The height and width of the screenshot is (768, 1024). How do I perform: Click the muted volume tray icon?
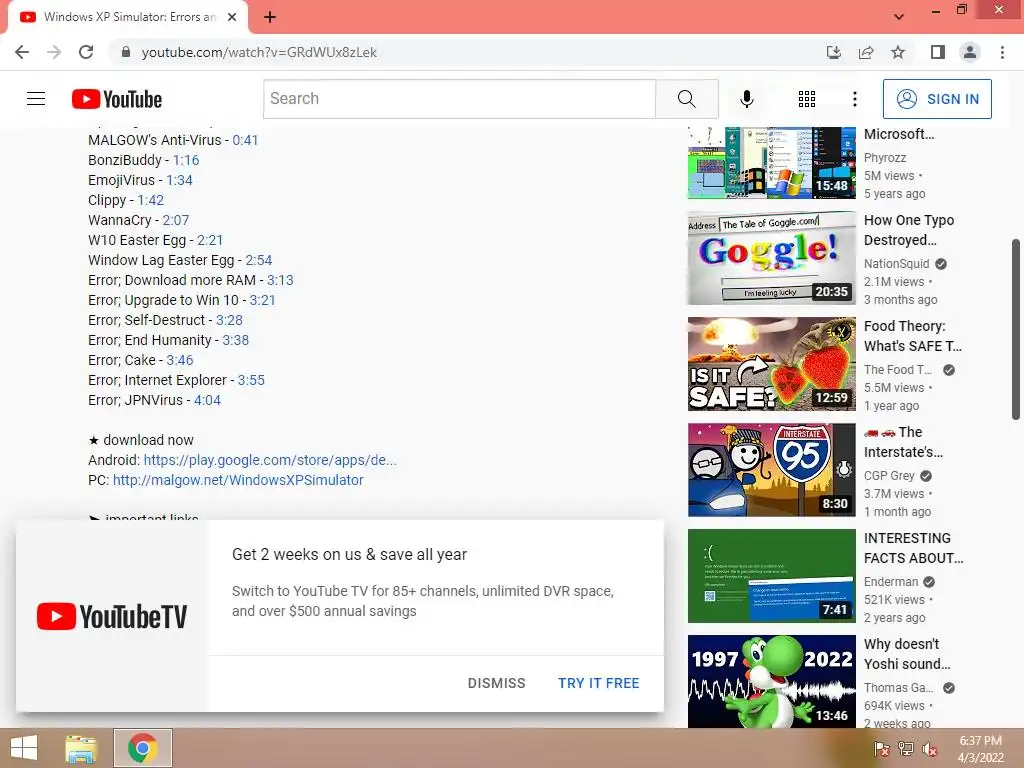[931, 749]
